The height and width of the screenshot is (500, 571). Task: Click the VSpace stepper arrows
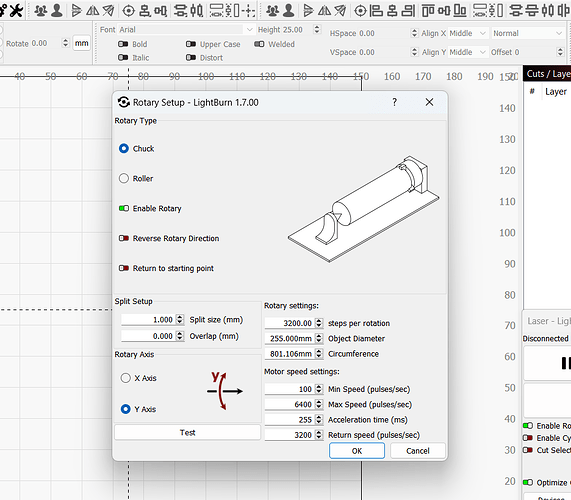pos(414,52)
